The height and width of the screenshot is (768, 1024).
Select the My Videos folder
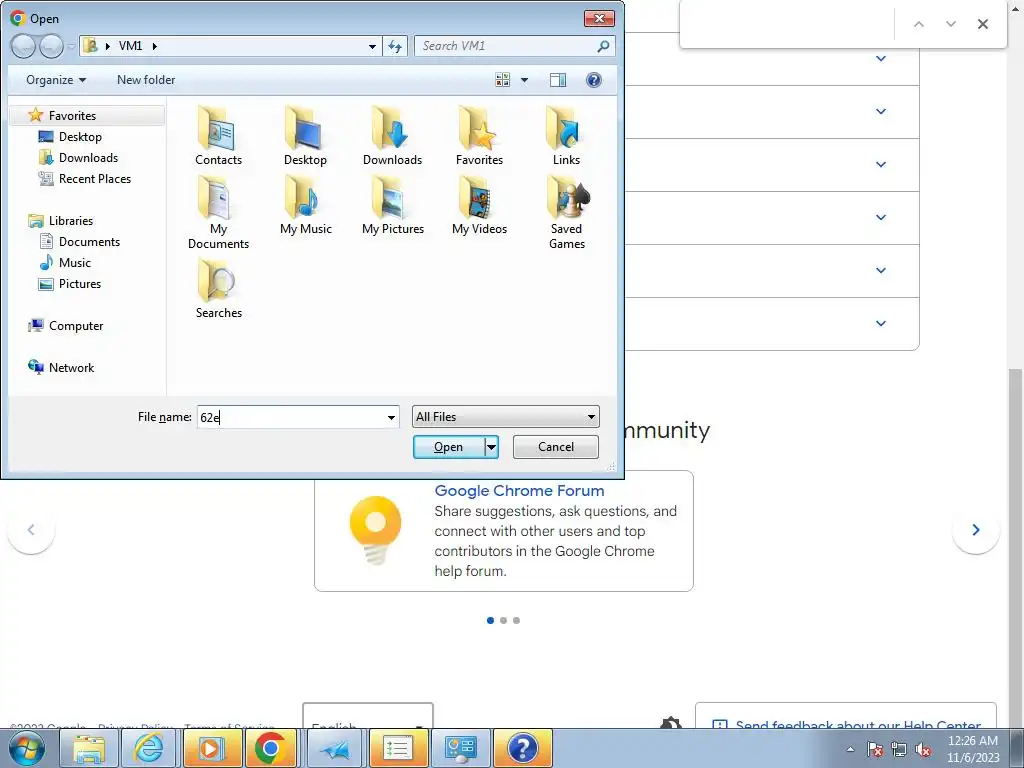tap(479, 206)
